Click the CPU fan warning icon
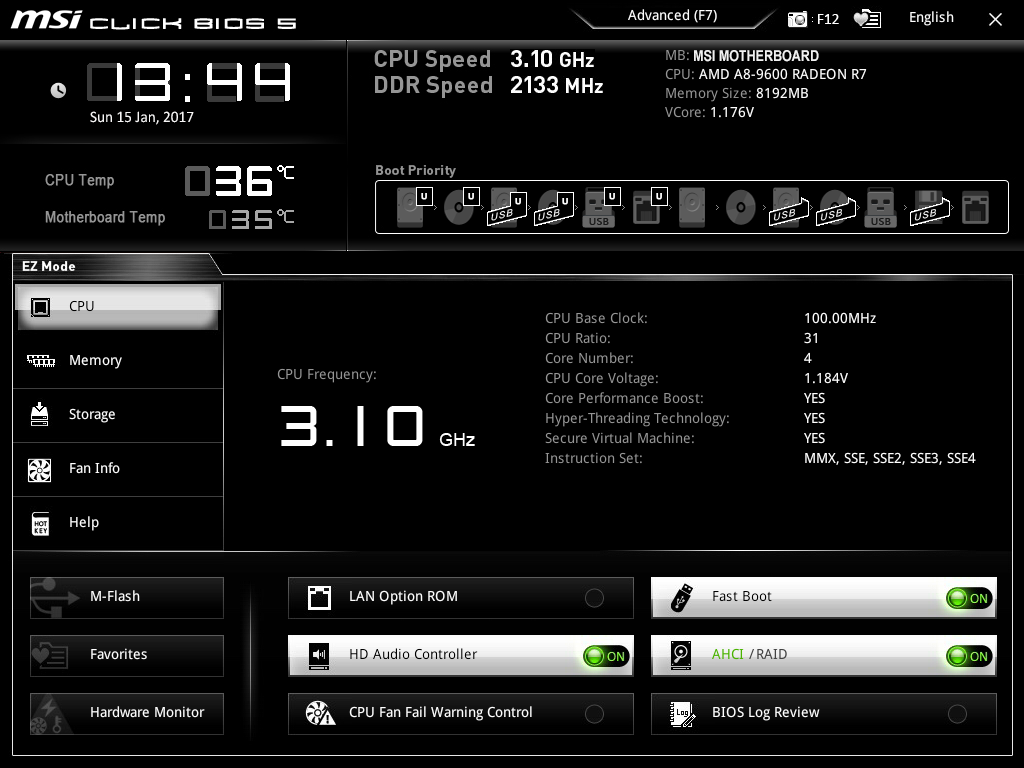 [x=319, y=713]
